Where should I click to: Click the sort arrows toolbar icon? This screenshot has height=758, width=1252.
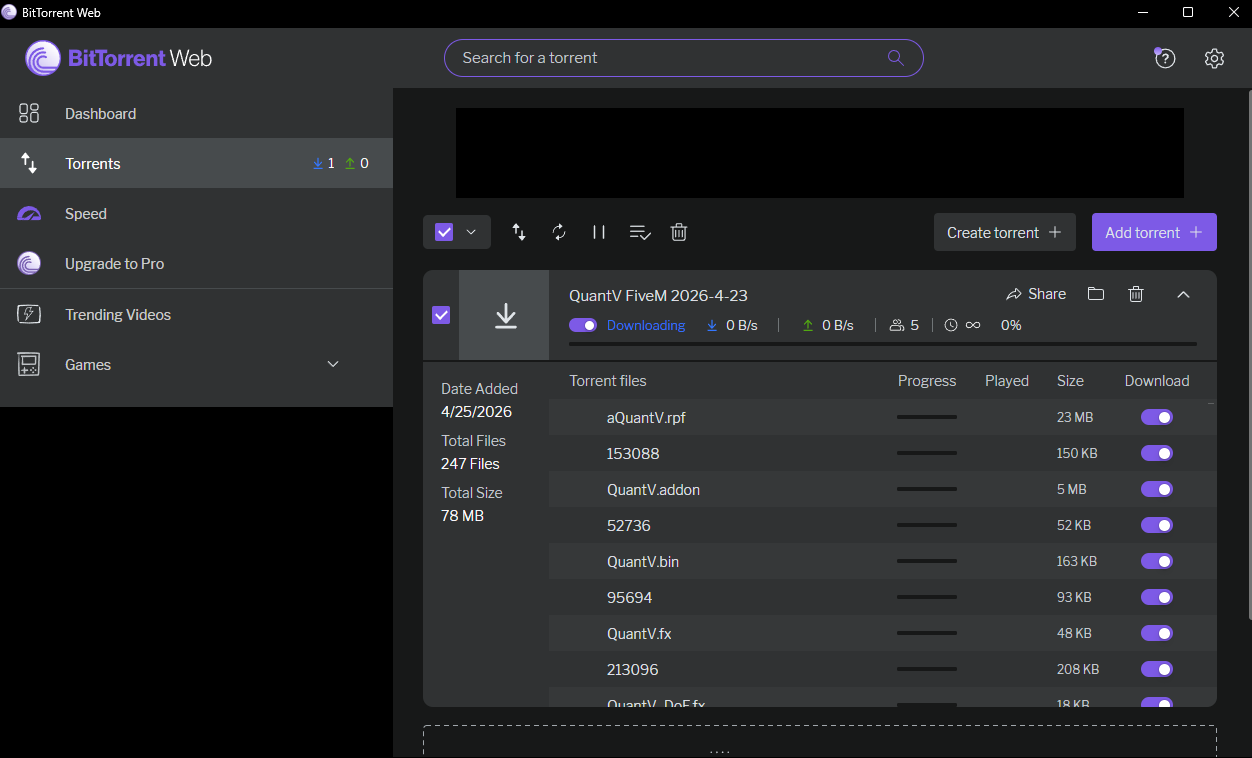coord(519,232)
